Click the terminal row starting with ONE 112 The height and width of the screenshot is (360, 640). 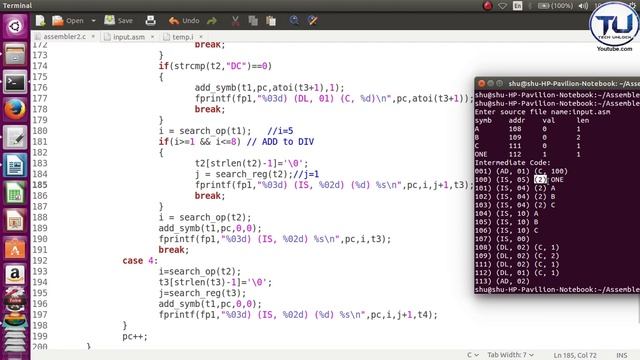tap(527, 154)
